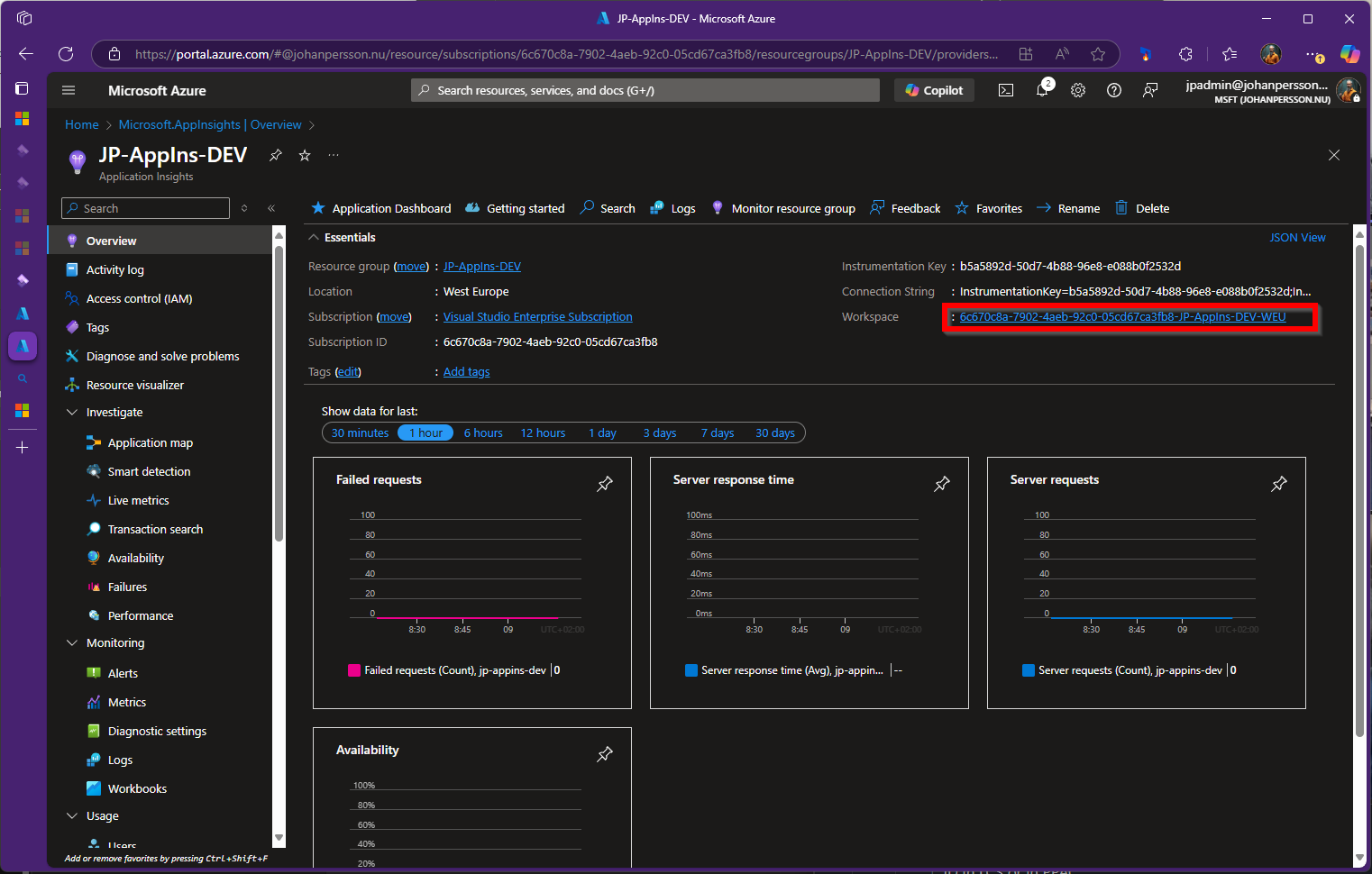Open Logs from command bar

point(672,208)
